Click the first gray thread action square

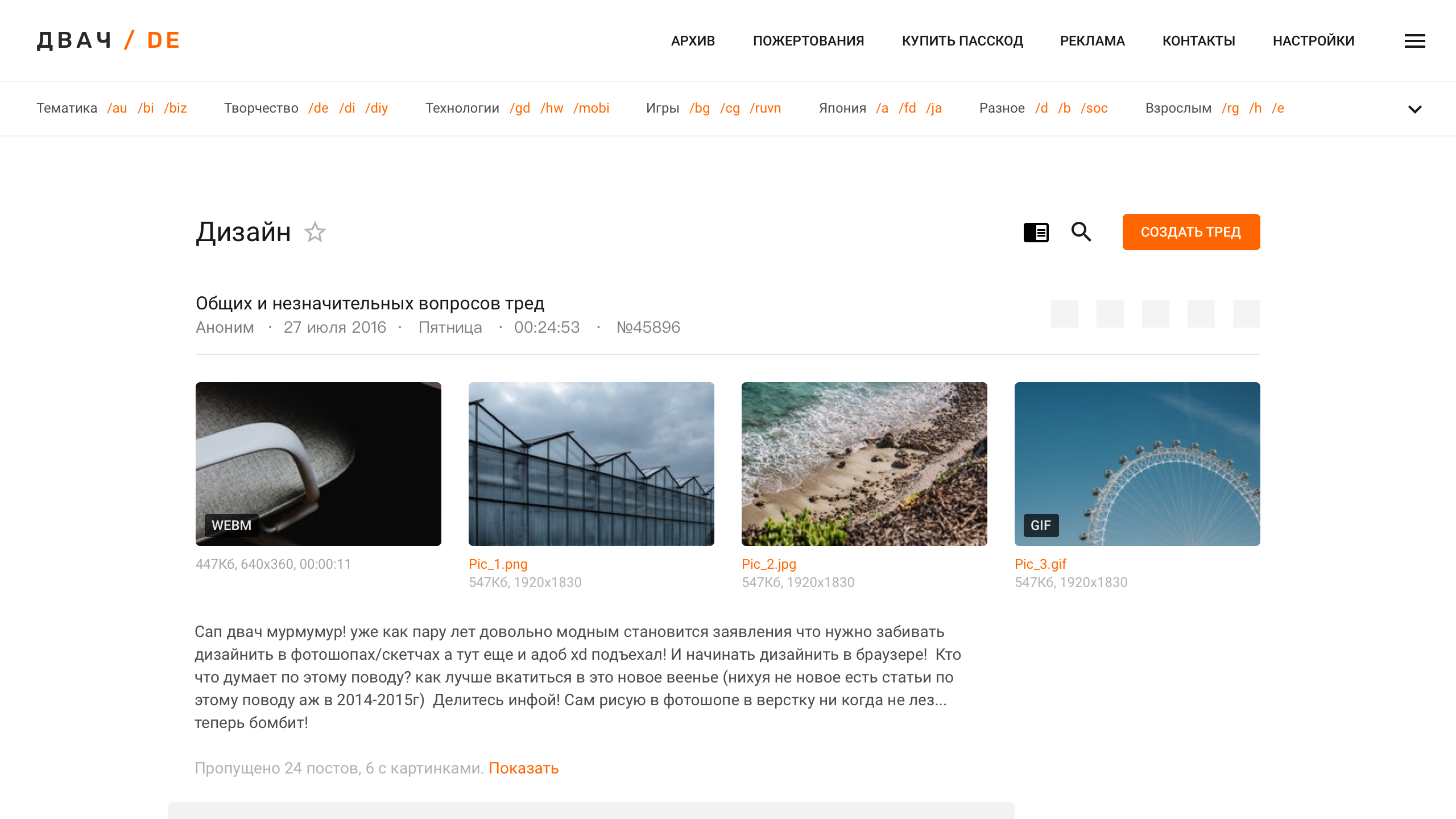pyautogui.click(x=1065, y=314)
